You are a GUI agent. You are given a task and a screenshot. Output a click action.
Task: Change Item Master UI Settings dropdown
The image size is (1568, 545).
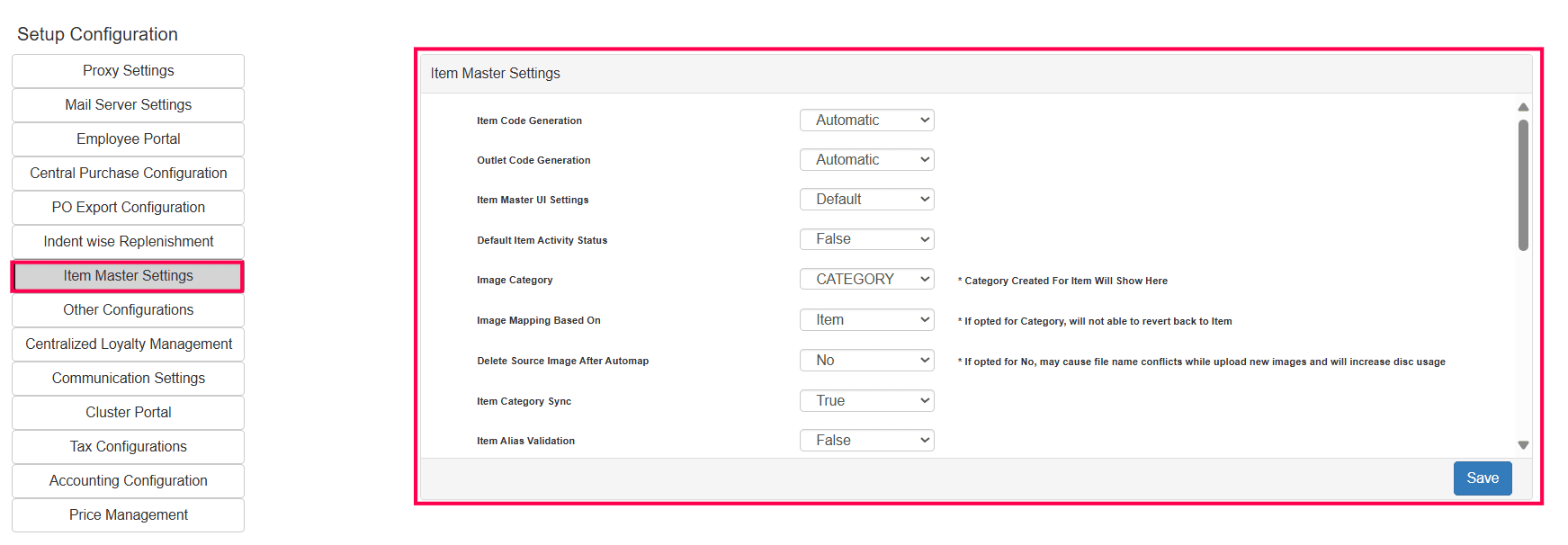point(866,200)
